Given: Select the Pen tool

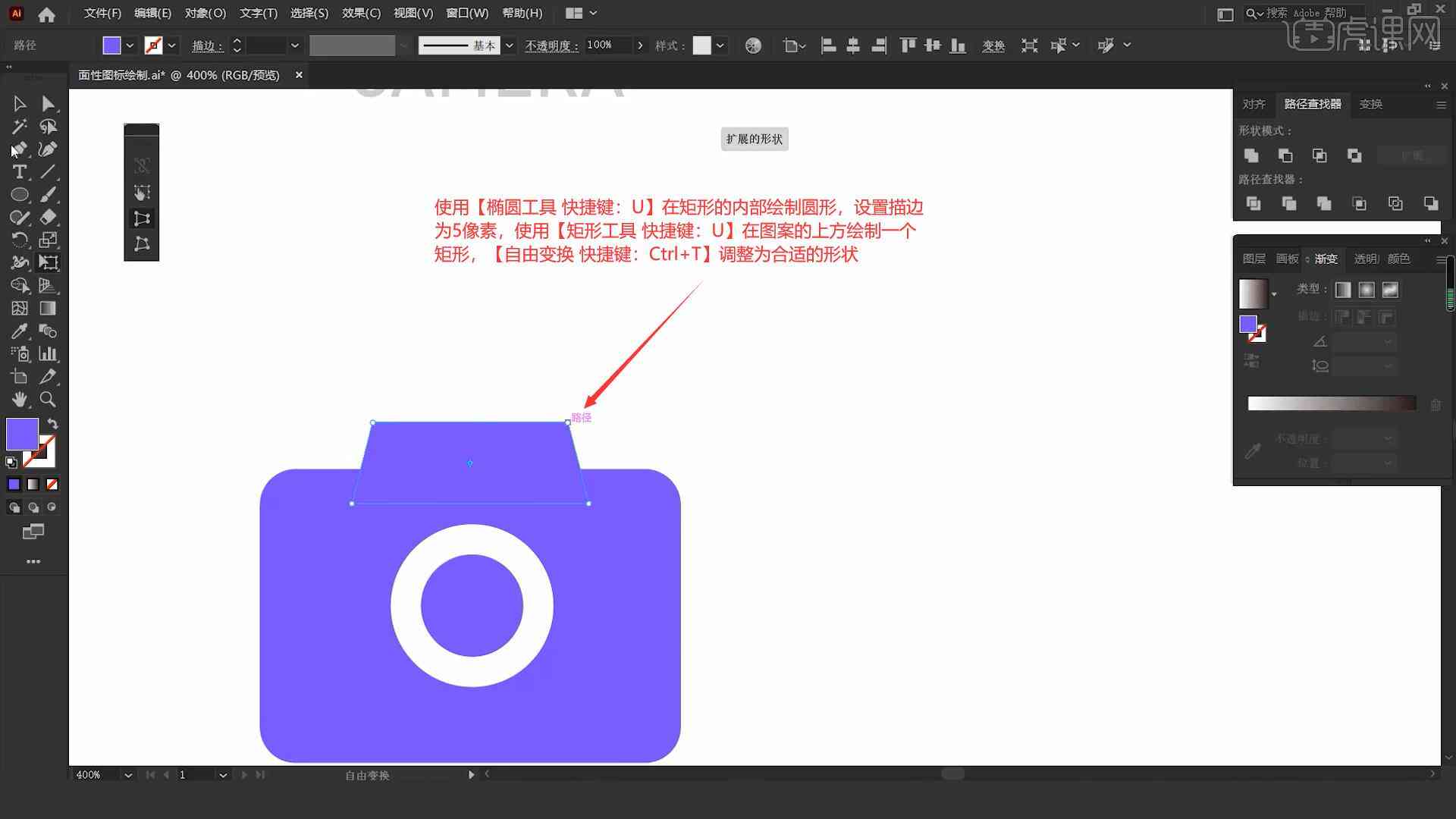Looking at the screenshot, I should [x=19, y=149].
